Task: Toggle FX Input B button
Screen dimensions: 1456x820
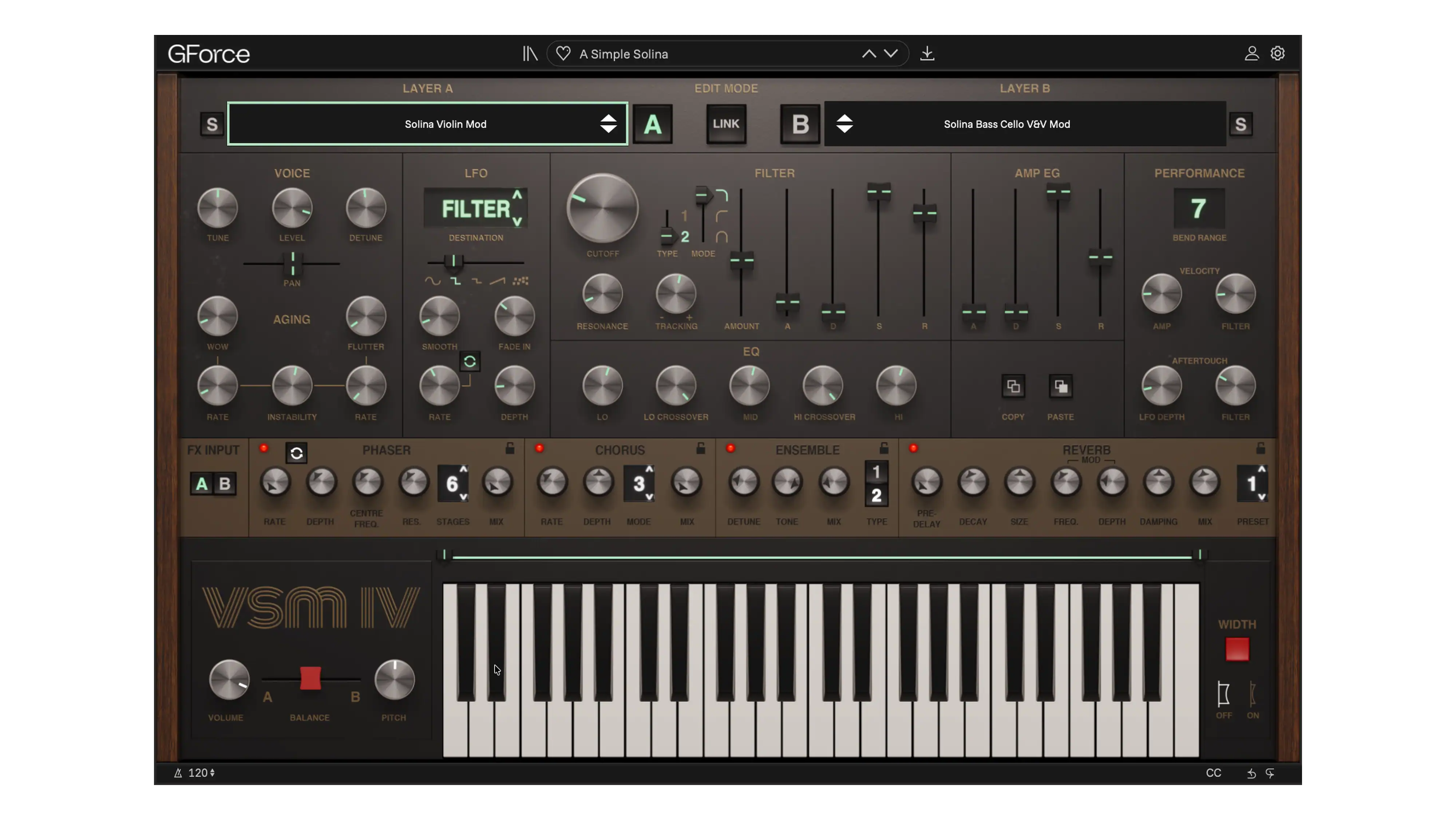Action: (x=225, y=484)
